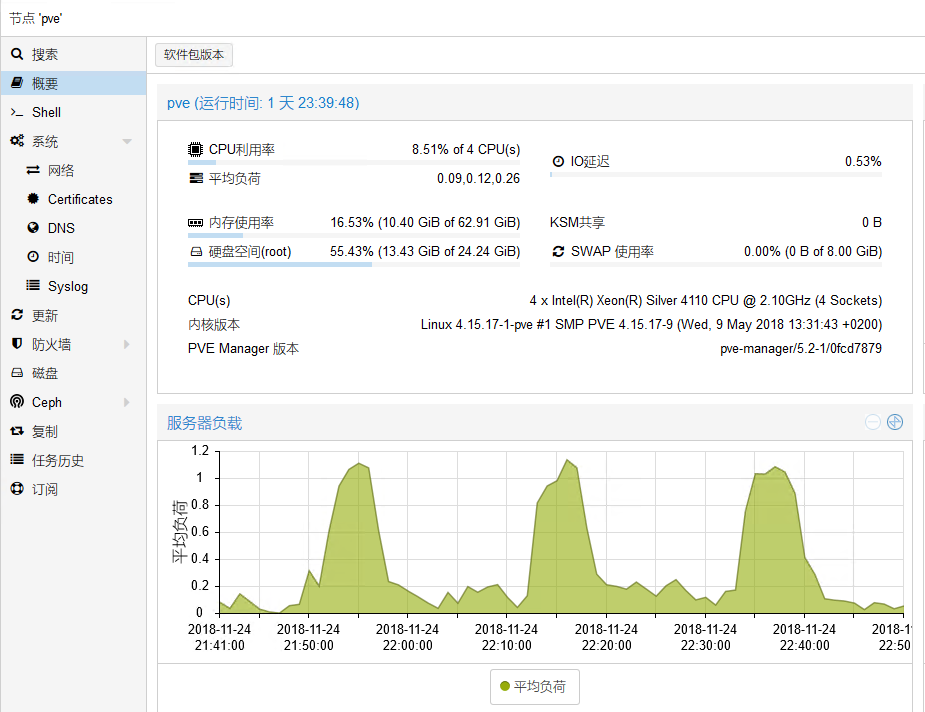Expand the 防火墙 submenu arrow

pyautogui.click(x=127, y=345)
